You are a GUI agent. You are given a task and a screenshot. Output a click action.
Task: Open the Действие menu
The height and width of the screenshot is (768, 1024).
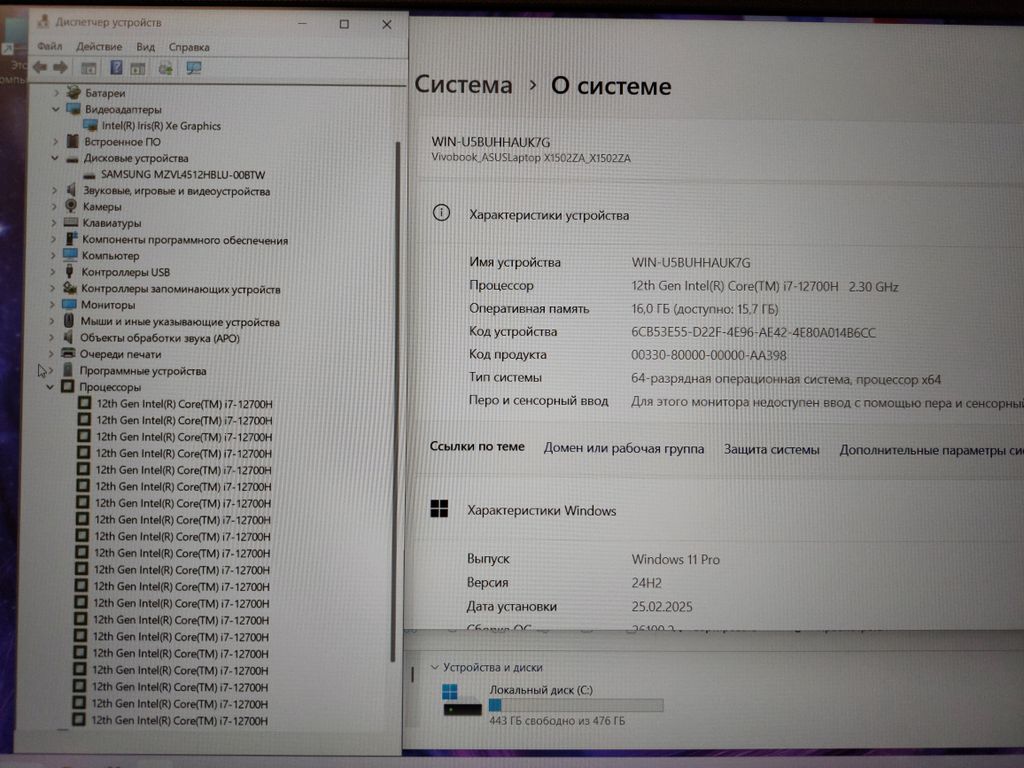click(99, 46)
